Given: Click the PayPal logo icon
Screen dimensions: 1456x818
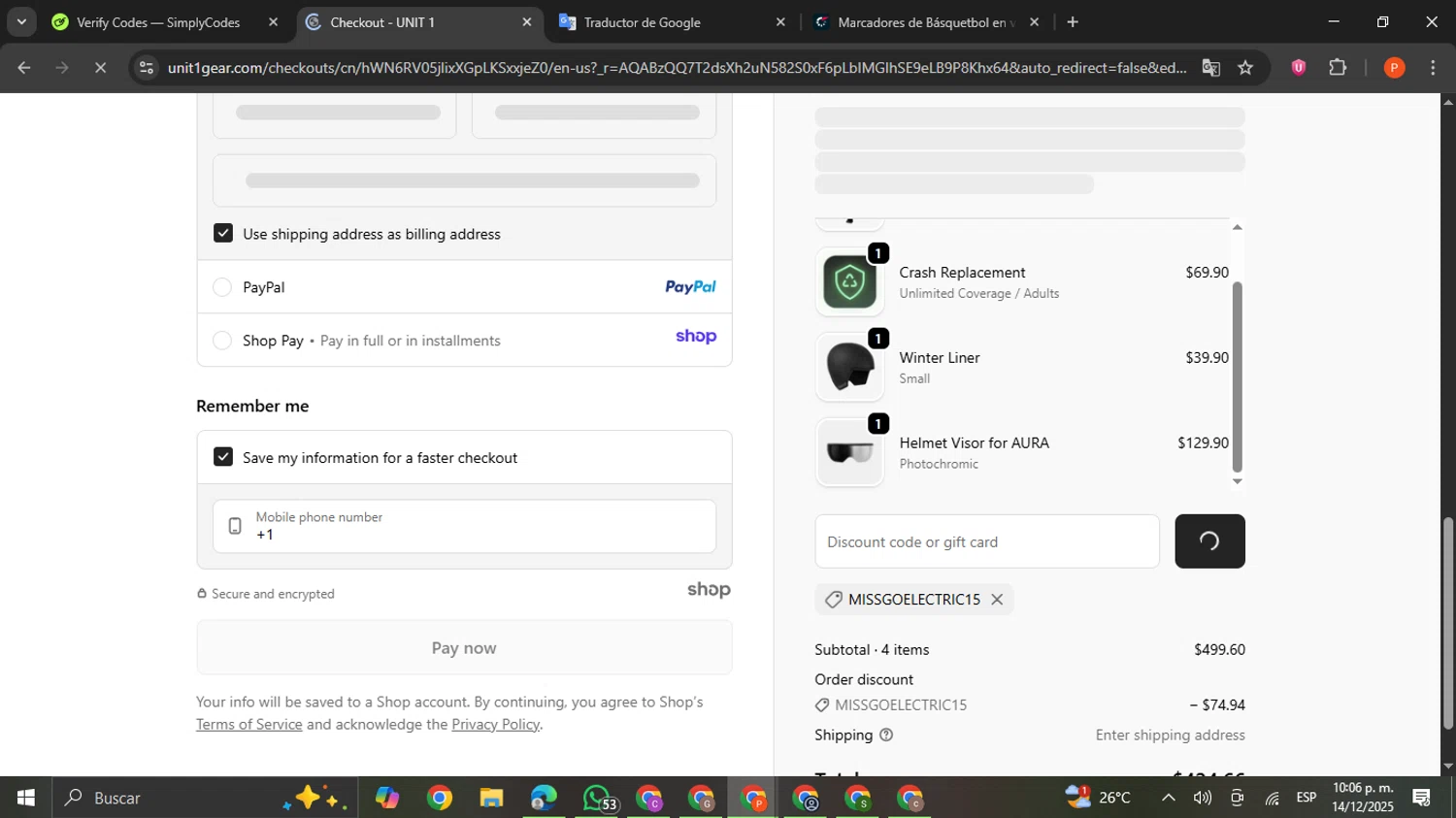Looking at the screenshot, I should tap(690, 287).
